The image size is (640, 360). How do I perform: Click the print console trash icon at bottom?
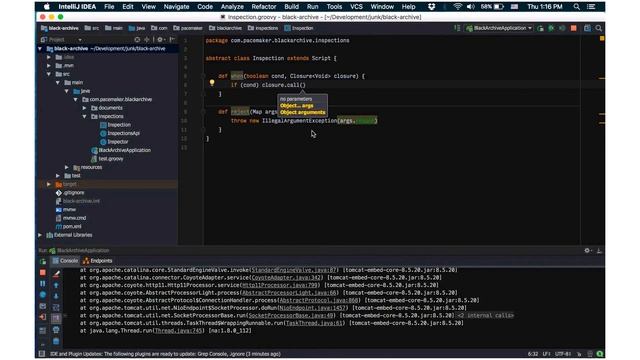[56, 340]
